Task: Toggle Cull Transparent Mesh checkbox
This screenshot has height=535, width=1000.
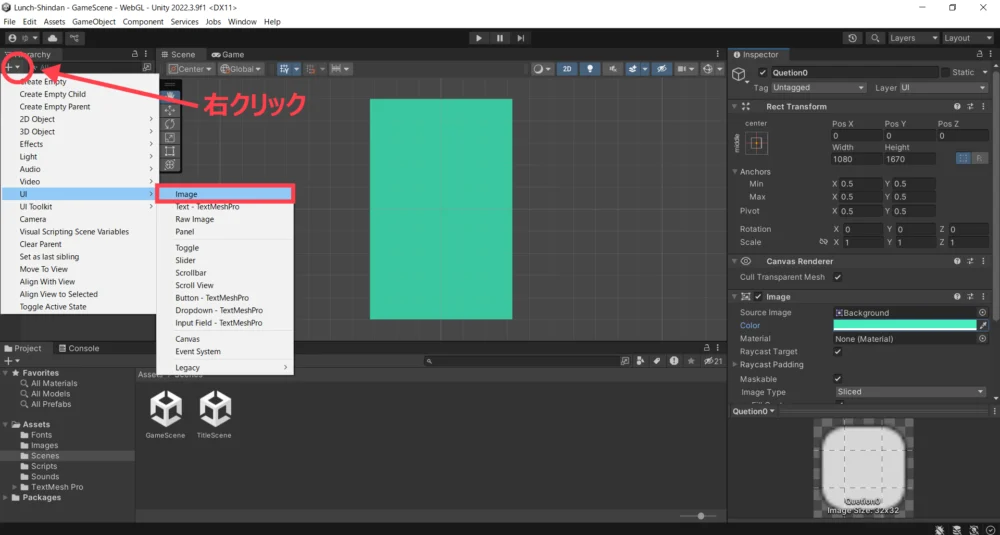Action: tap(838, 277)
